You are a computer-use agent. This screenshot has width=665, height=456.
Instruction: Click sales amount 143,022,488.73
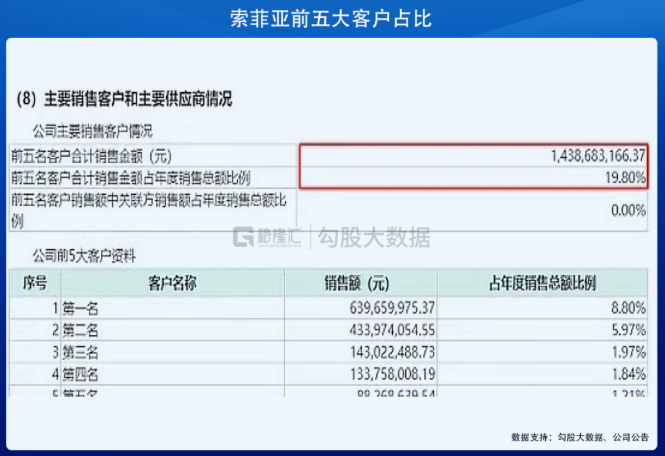[x=392, y=352]
